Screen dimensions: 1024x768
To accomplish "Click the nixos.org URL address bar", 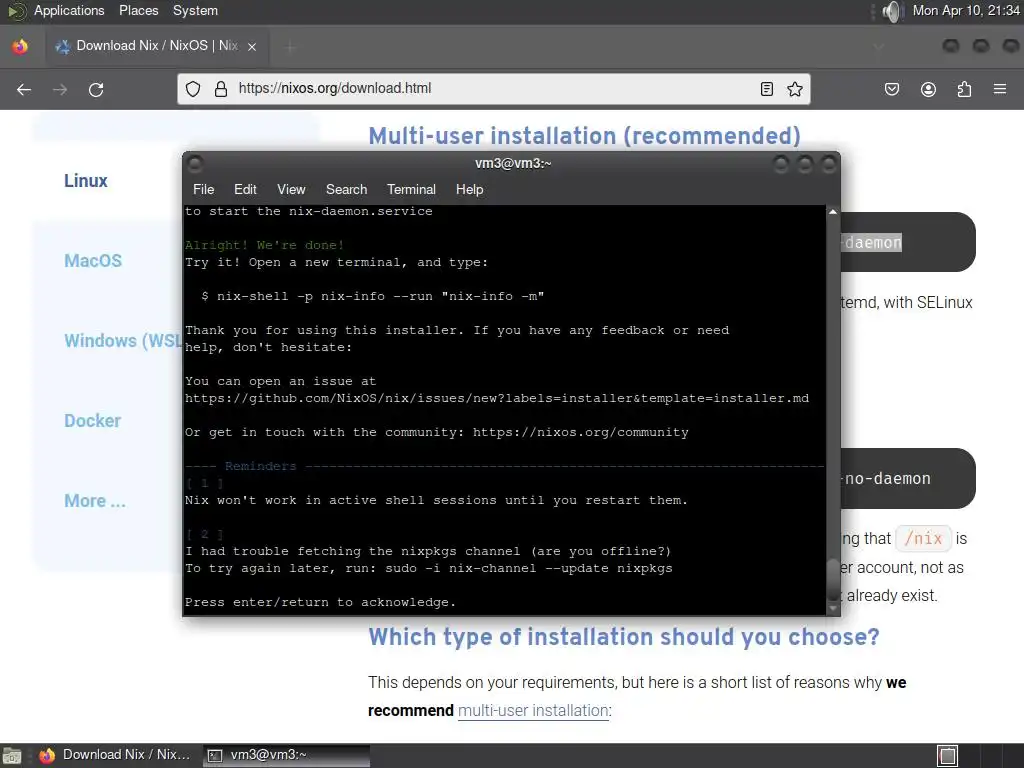I will point(493,89).
